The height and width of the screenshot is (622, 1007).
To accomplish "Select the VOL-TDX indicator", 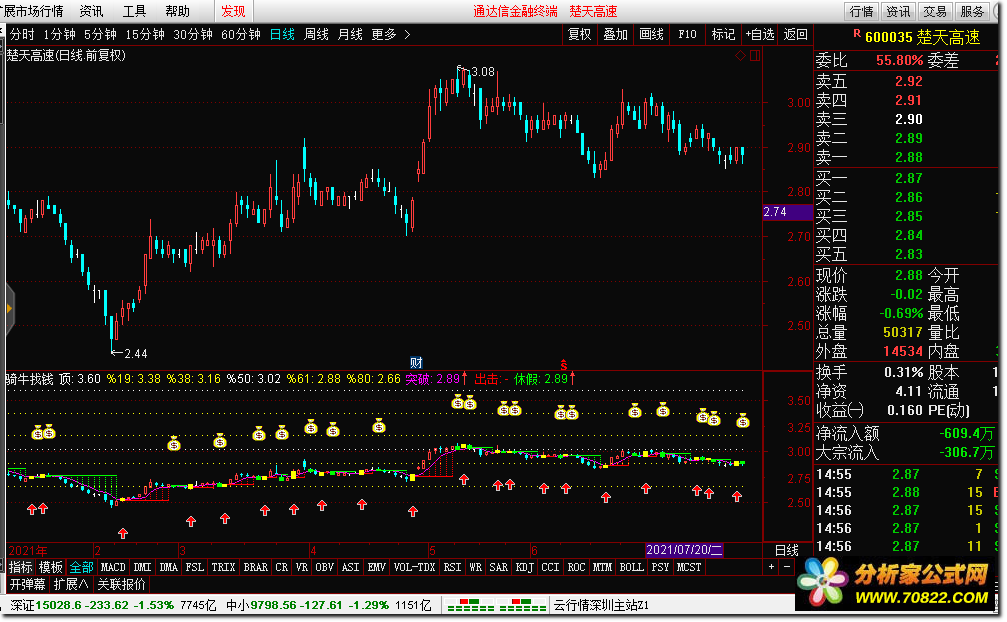I will 414,567.
